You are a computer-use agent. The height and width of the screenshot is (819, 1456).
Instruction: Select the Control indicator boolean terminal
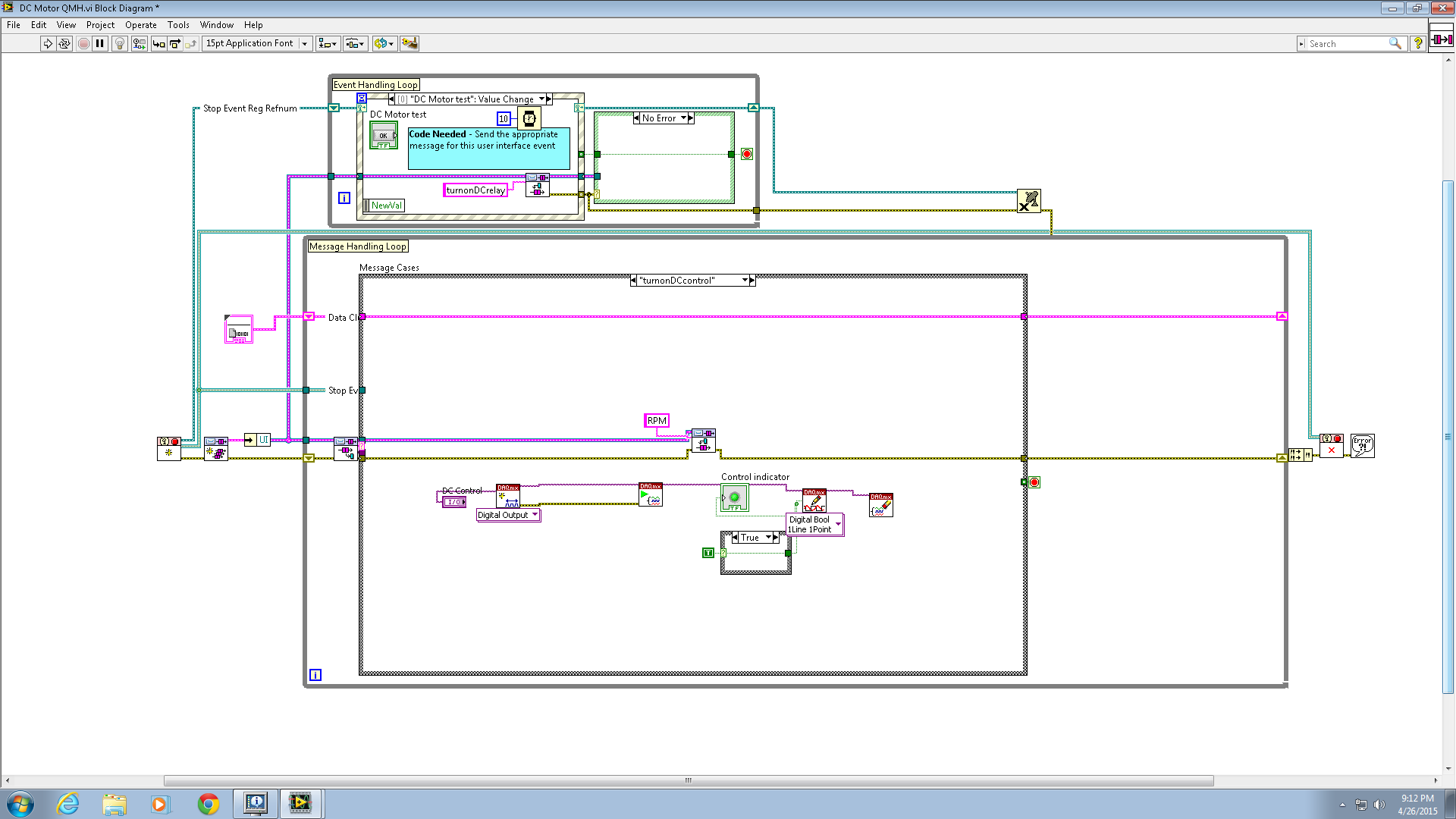click(x=734, y=498)
